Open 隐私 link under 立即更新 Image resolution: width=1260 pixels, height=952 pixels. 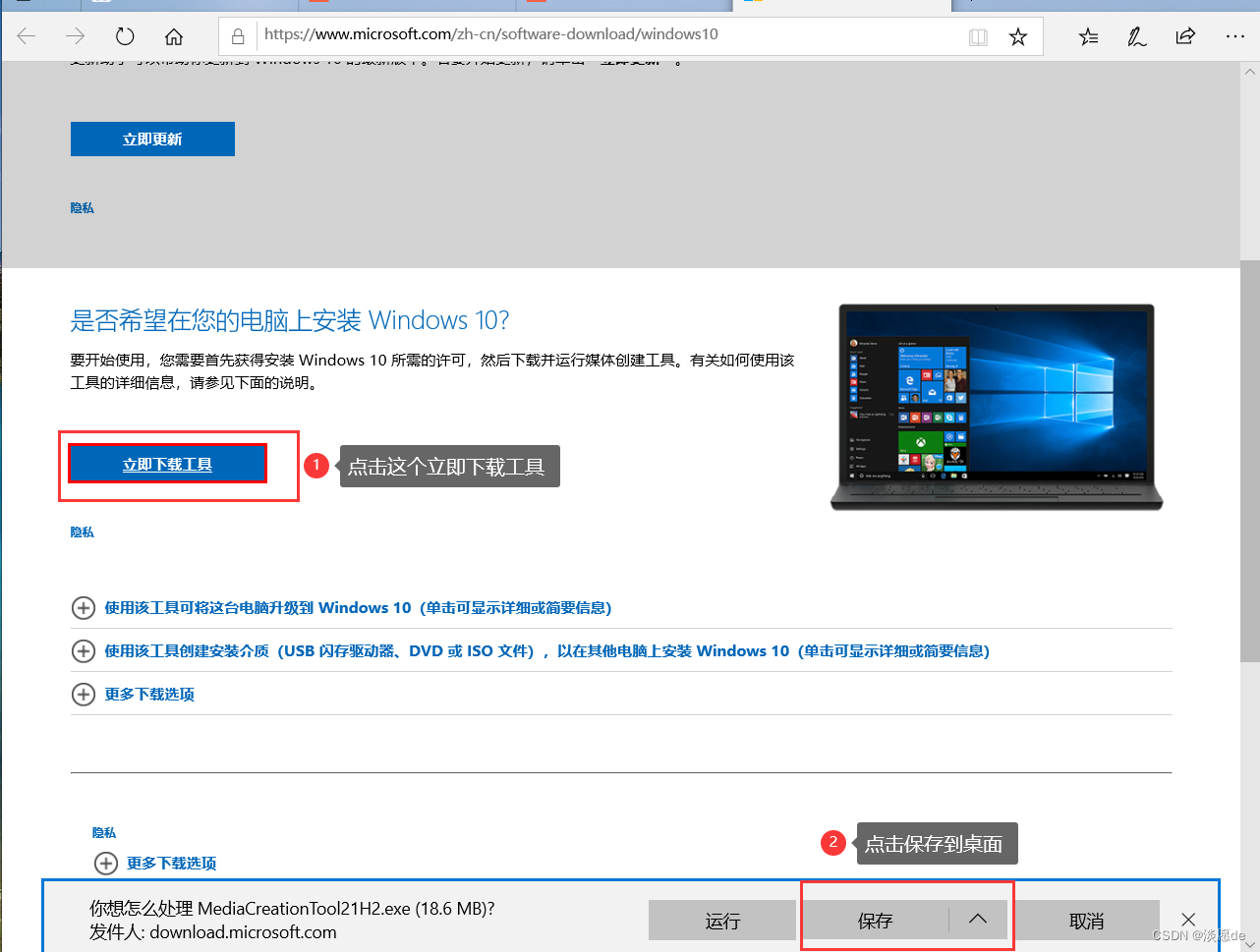(83, 208)
